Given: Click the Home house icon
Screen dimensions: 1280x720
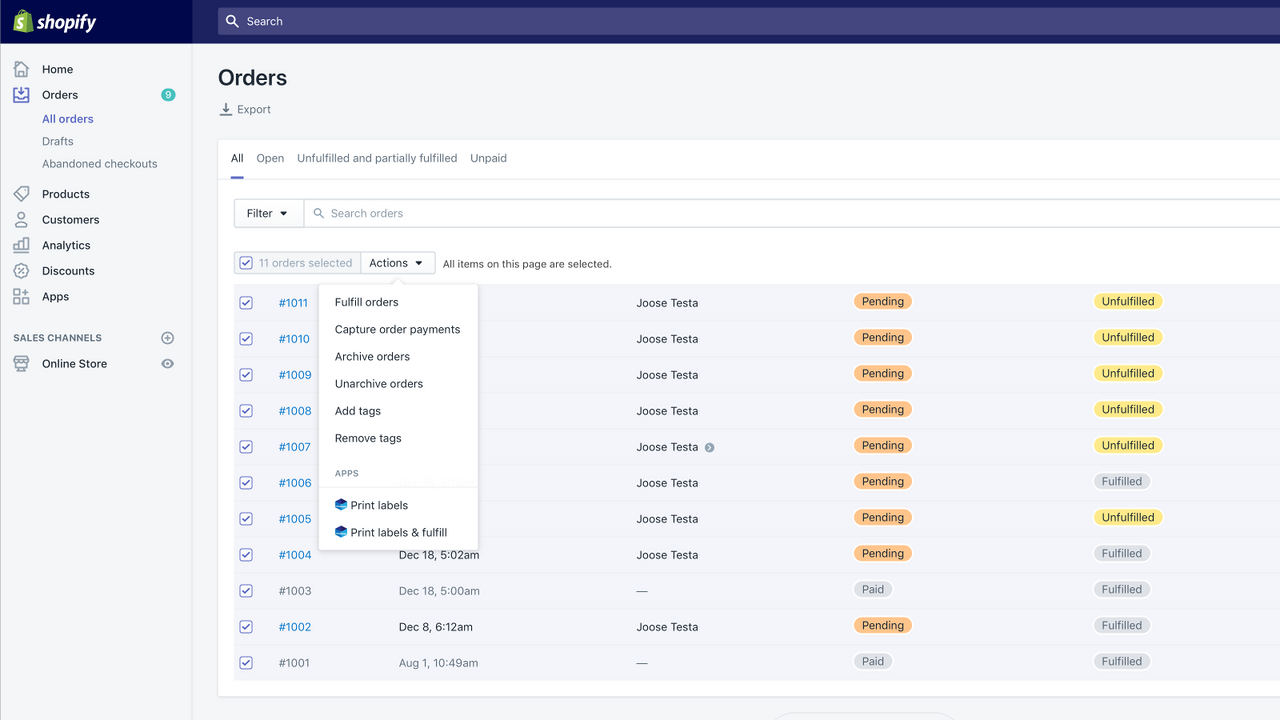Looking at the screenshot, I should (x=21, y=69).
